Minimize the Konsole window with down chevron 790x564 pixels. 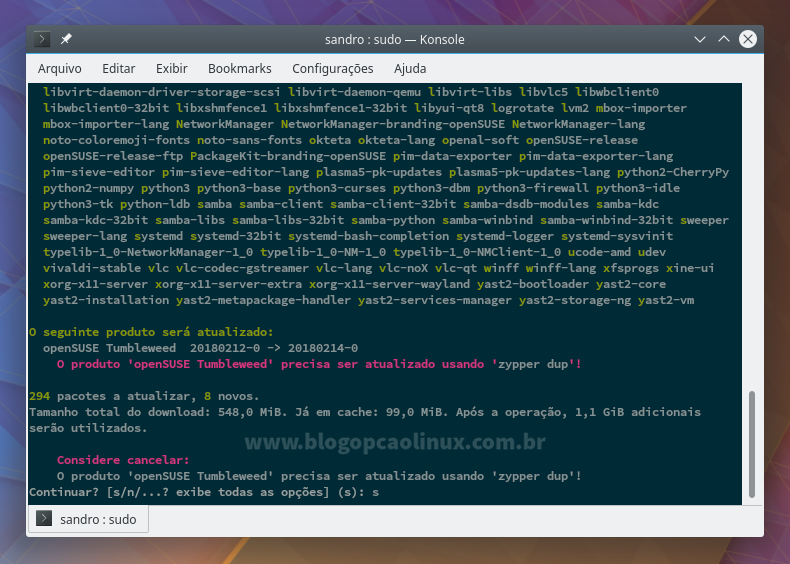point(699,39)
